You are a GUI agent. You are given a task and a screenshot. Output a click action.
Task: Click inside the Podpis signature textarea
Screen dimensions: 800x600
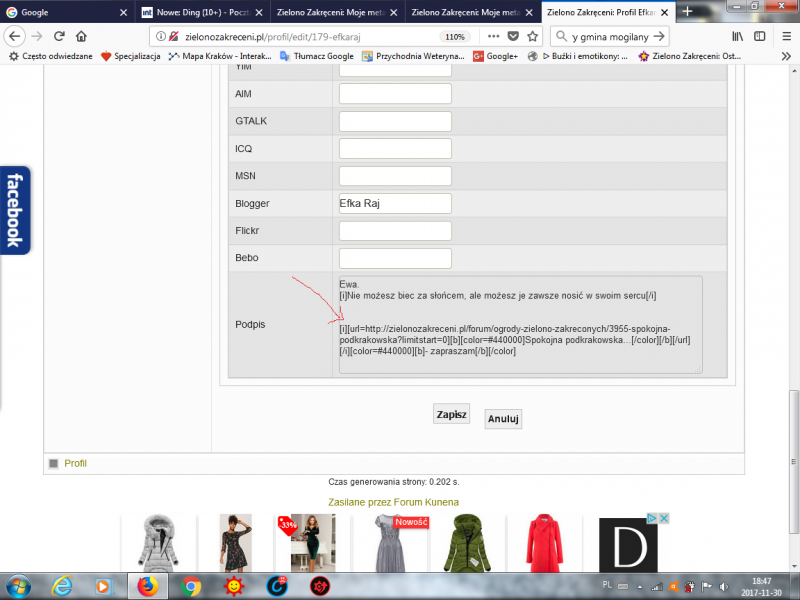click(x=520, y=325)
